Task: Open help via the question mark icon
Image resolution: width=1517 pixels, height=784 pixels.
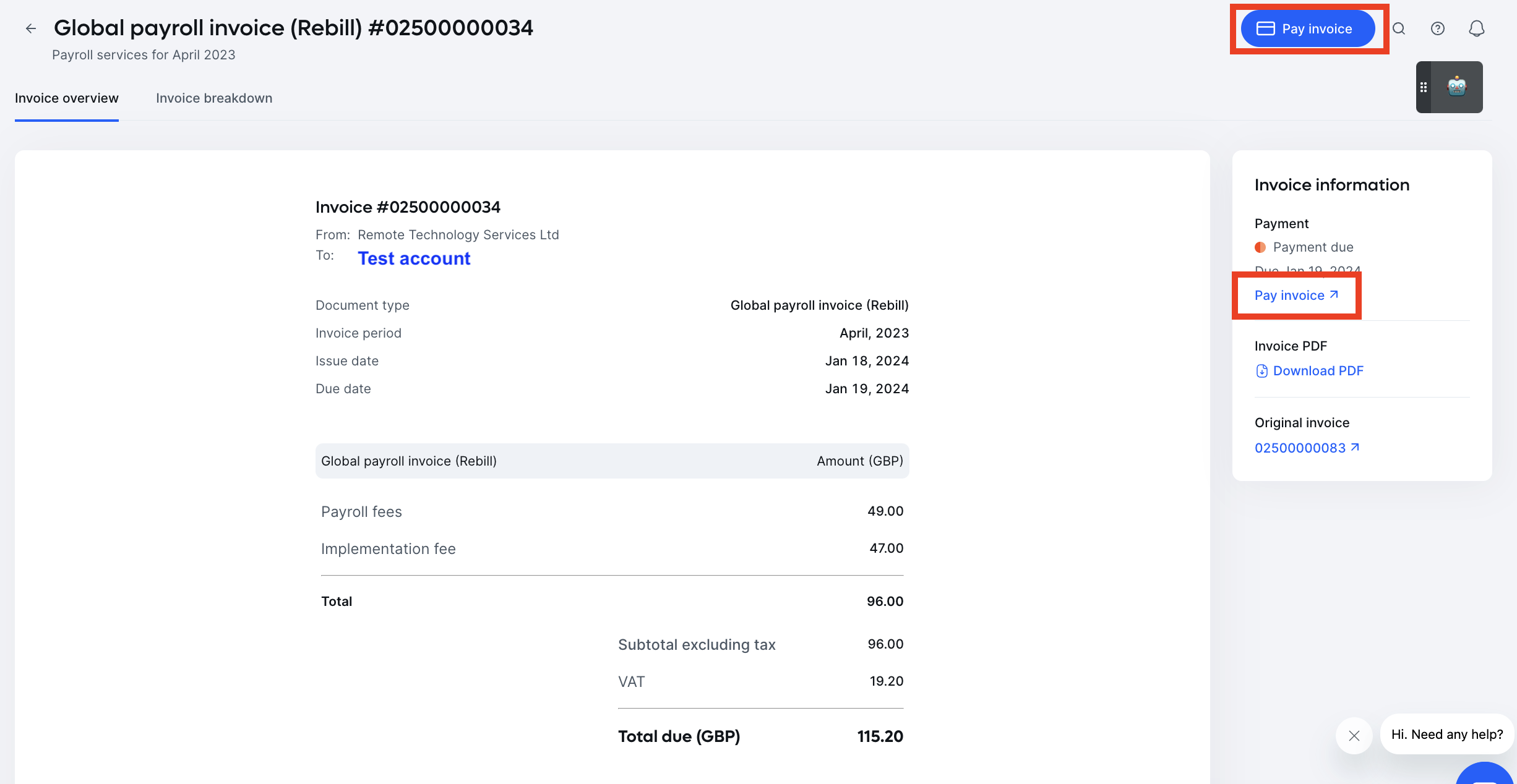Action: [1438, 28]
